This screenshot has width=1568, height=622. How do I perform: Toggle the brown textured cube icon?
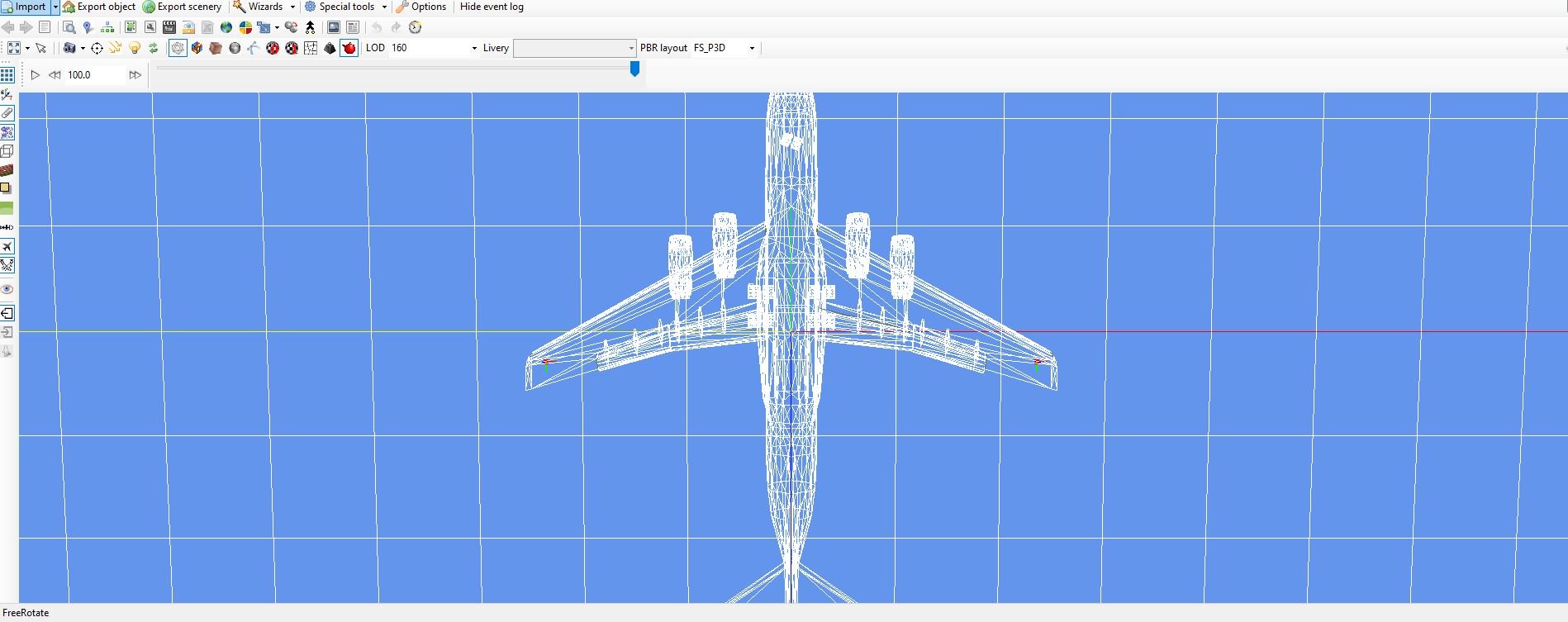(x=216, y=48)
